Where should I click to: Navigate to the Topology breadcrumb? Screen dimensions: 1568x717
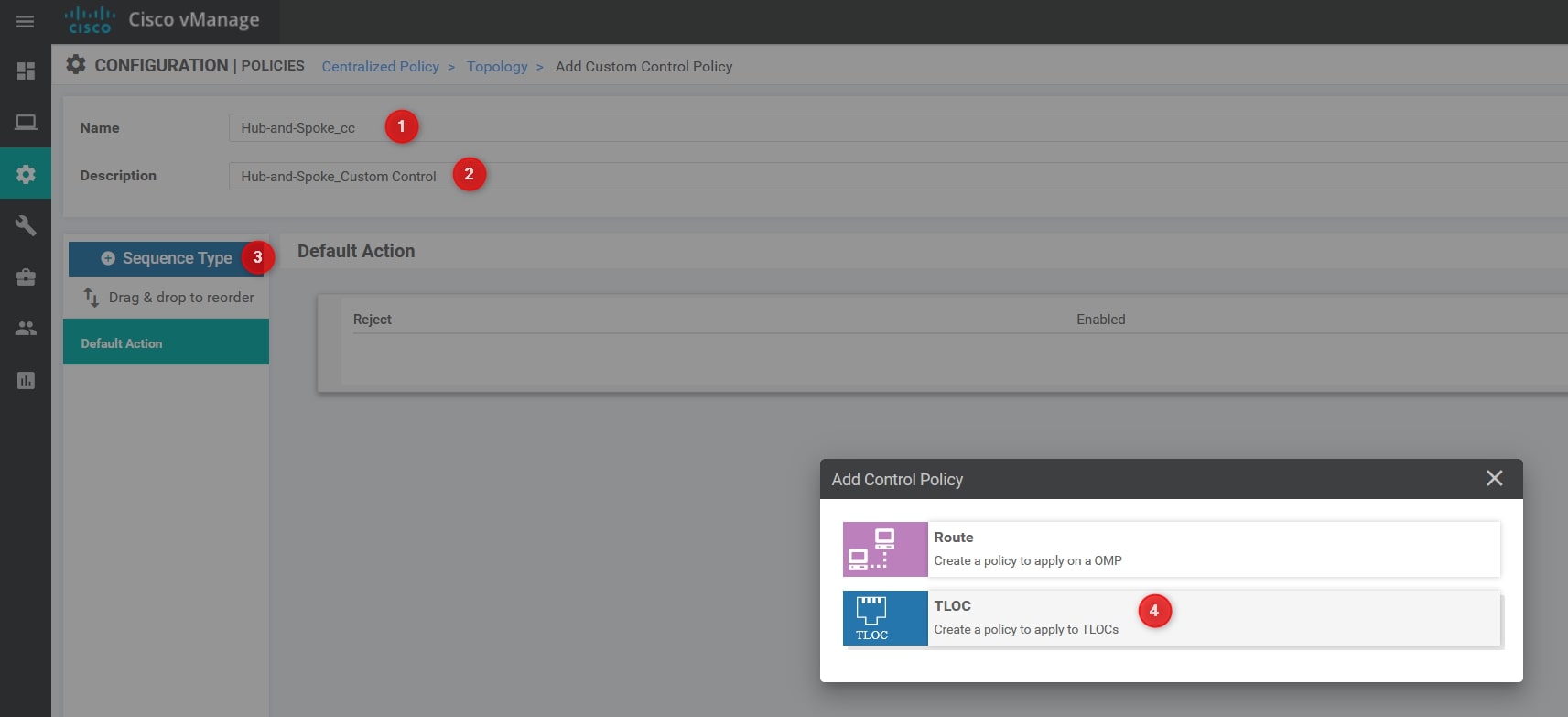point(497,67)
